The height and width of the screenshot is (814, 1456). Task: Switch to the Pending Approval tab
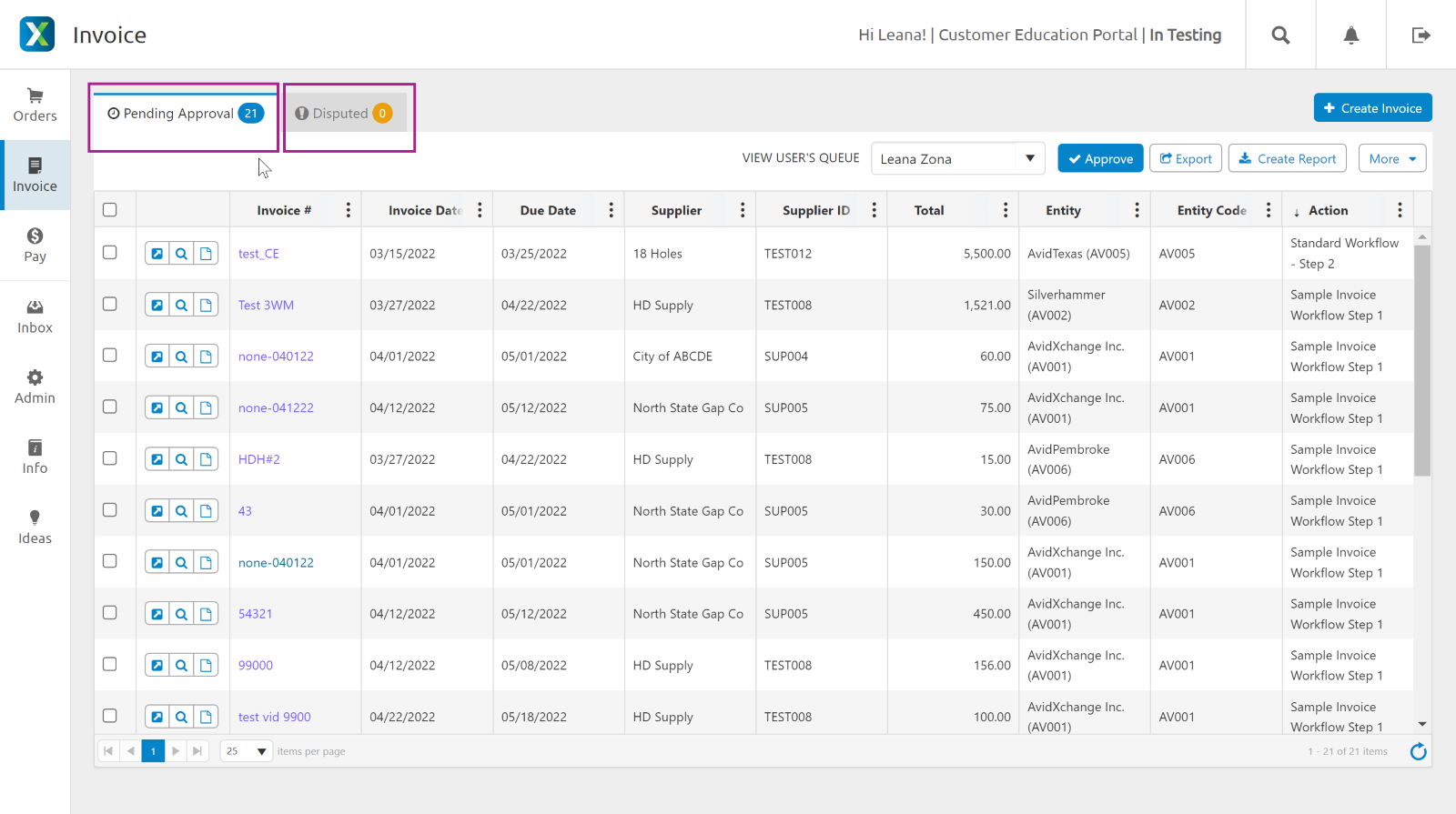pyautogui.click(x=186, y=114)
